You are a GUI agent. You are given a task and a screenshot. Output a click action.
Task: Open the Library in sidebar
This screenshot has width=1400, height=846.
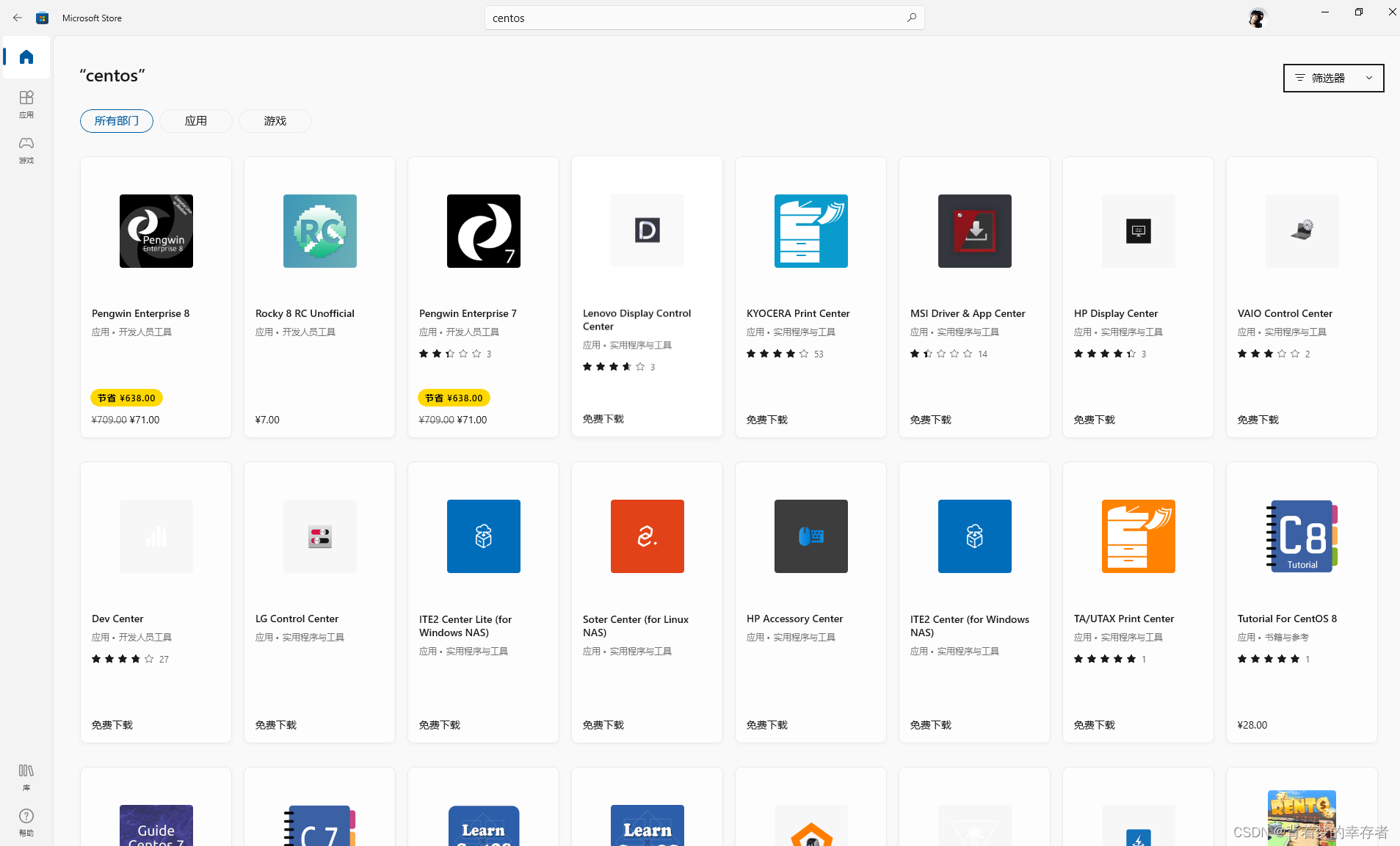(26, 777)
